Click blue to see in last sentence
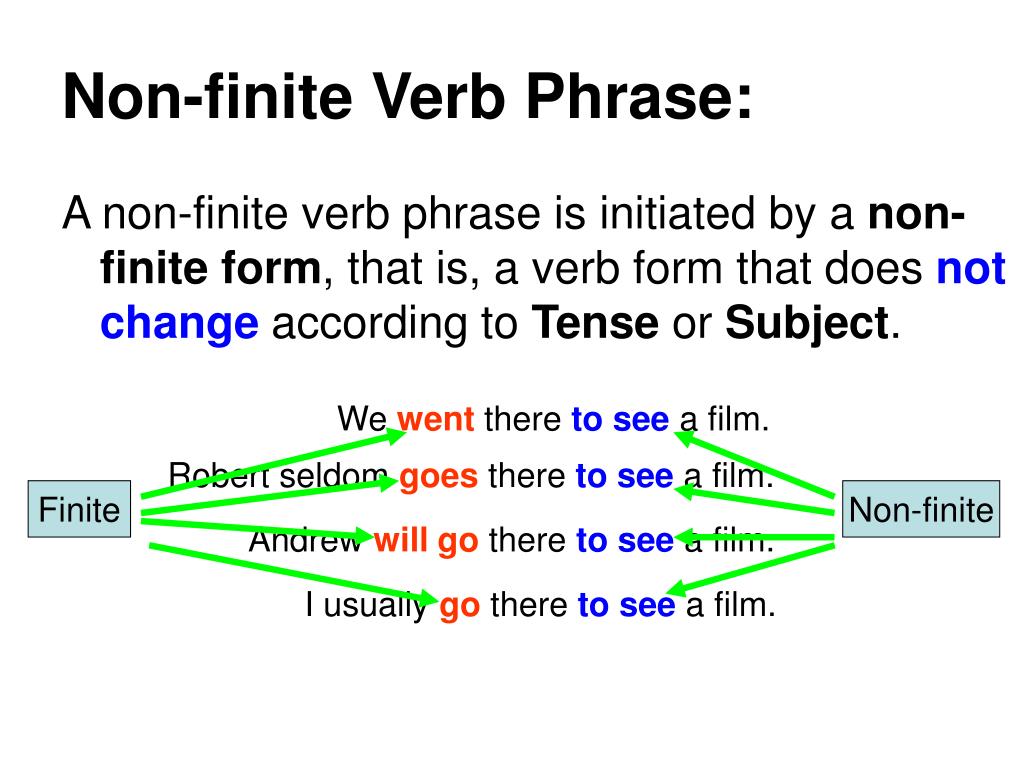1024x768 pixels. click(626, 604)
